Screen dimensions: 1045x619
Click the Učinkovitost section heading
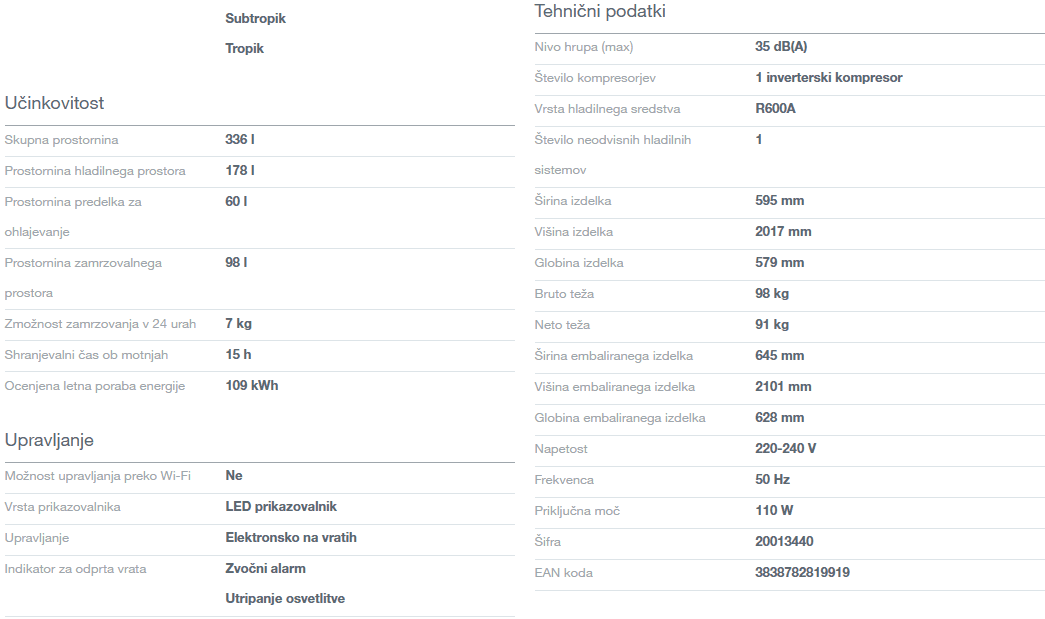[54, 103]
